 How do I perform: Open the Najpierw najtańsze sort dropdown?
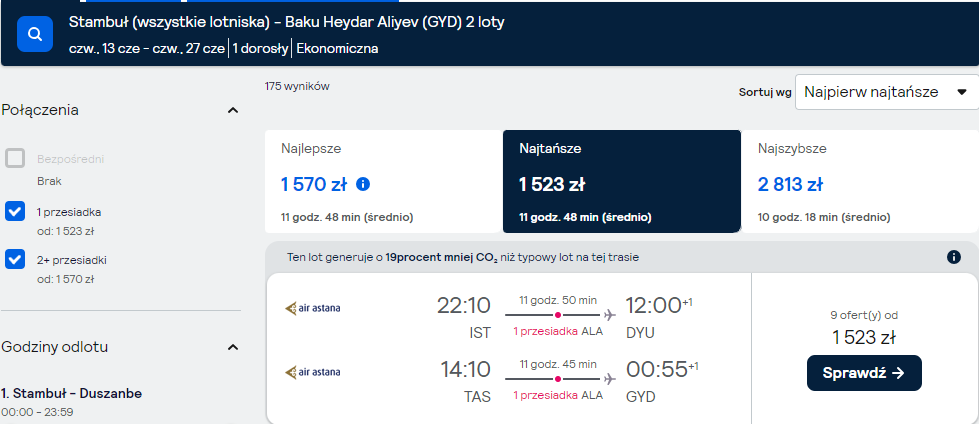(887, 92)
